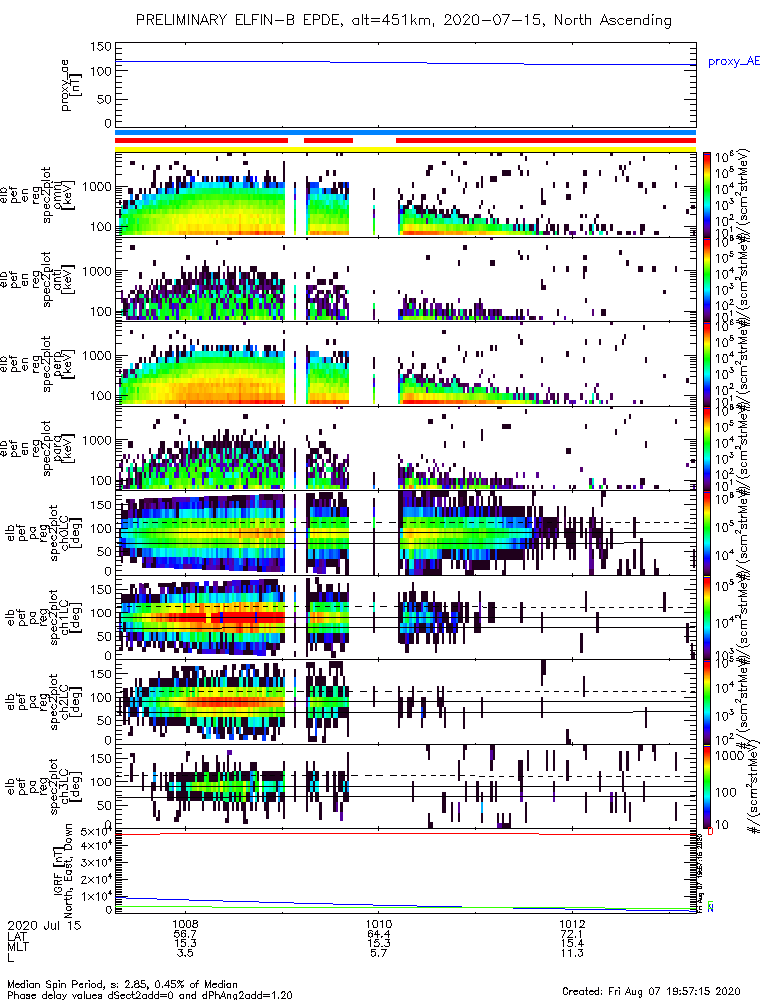Click the '10^6' label on omni color bar
Image resolution: width=775 pixels, height=1000 pixels.
click(x=723, y=158)
